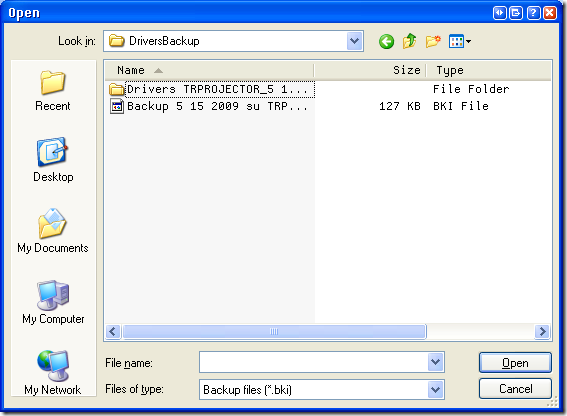Open the Recent places shortcut
567x416 pixels.
tap(53, 91)
